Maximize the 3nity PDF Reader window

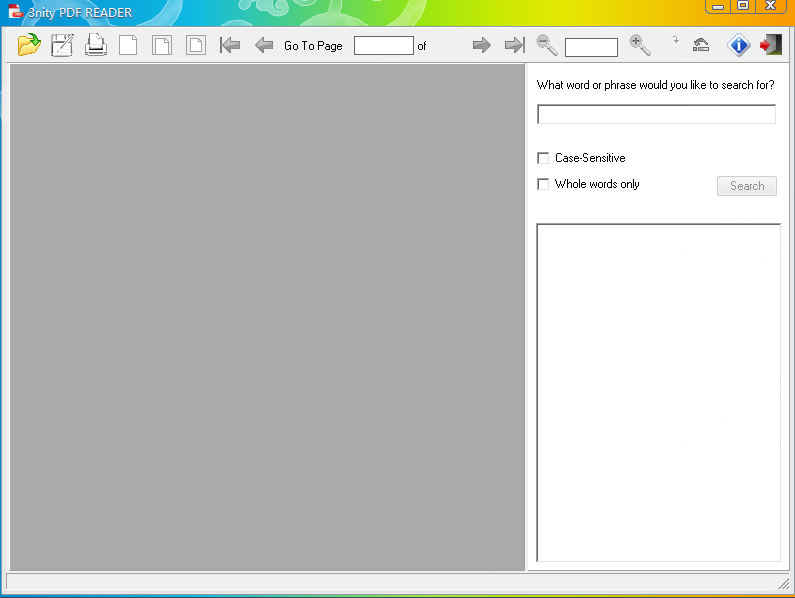(x=743, y=6)
